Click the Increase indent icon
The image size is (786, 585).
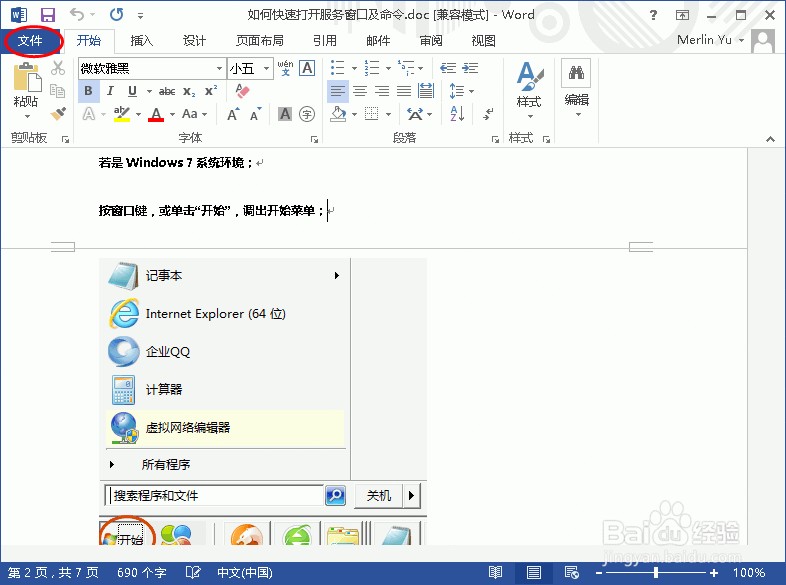point(470,68)
